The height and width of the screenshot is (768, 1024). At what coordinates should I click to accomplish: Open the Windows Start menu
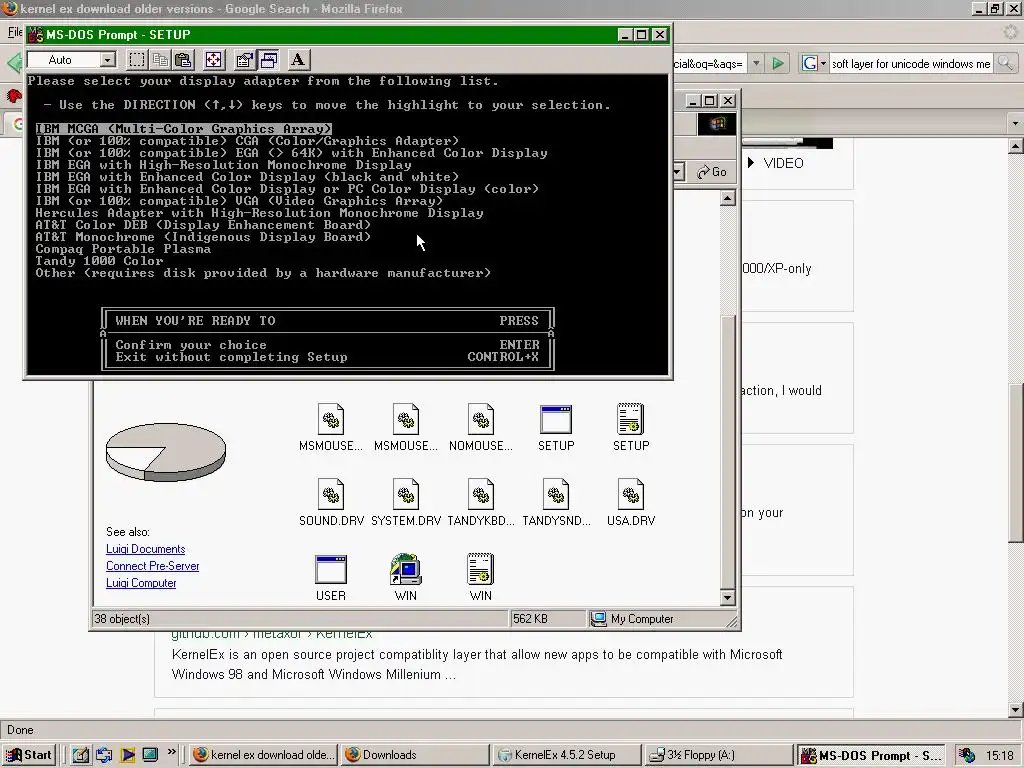28,755
